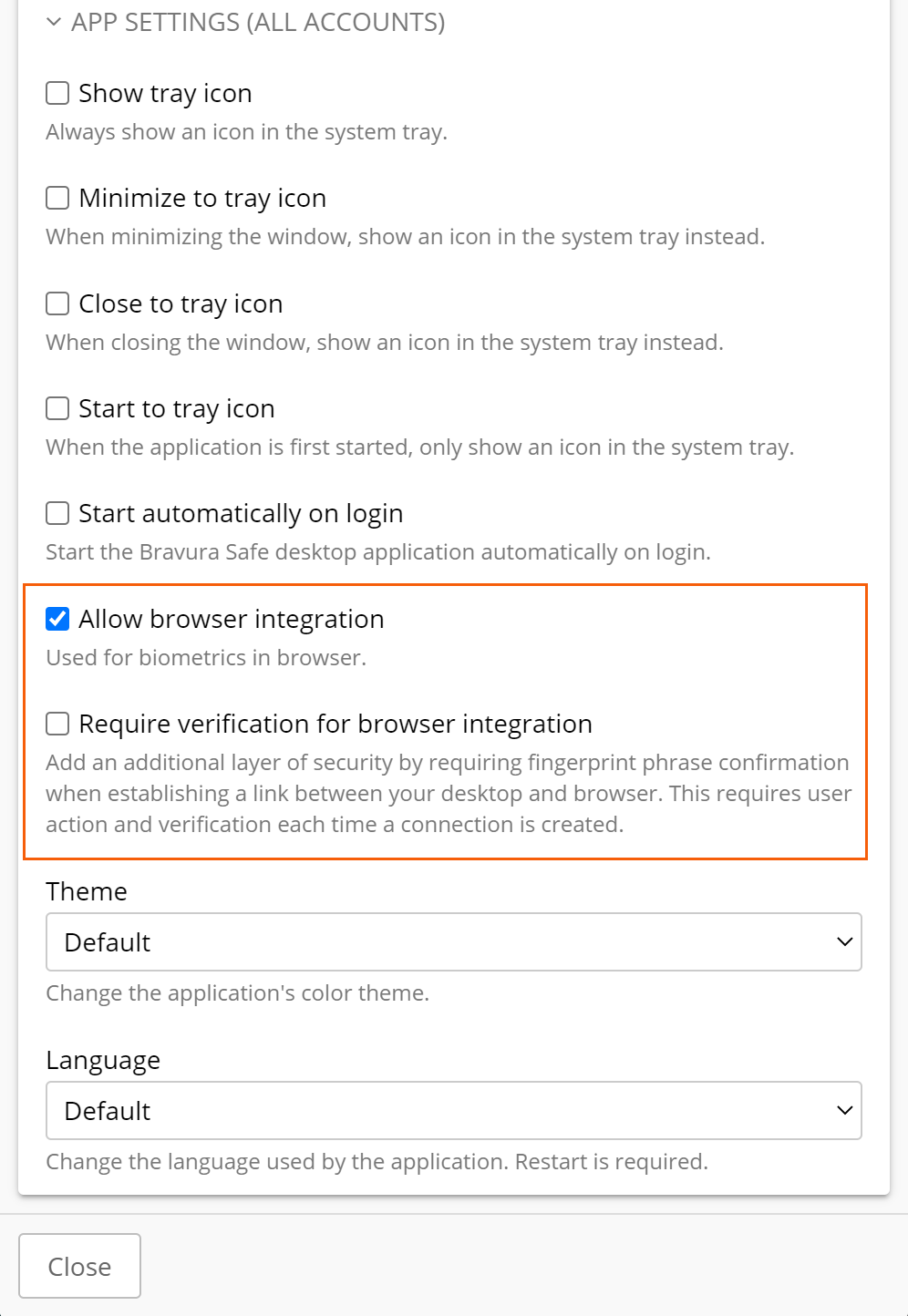Click the Language dropdown chevron icon

(x=843, y=1111)
